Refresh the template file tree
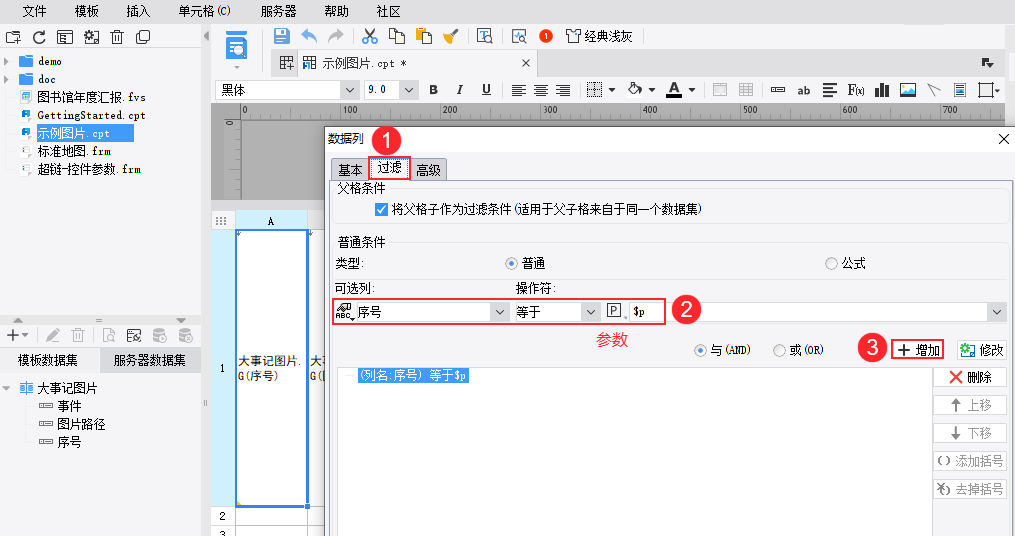Image resolution: width=1015 pixels, height=536 pixels. coord(39,37)
